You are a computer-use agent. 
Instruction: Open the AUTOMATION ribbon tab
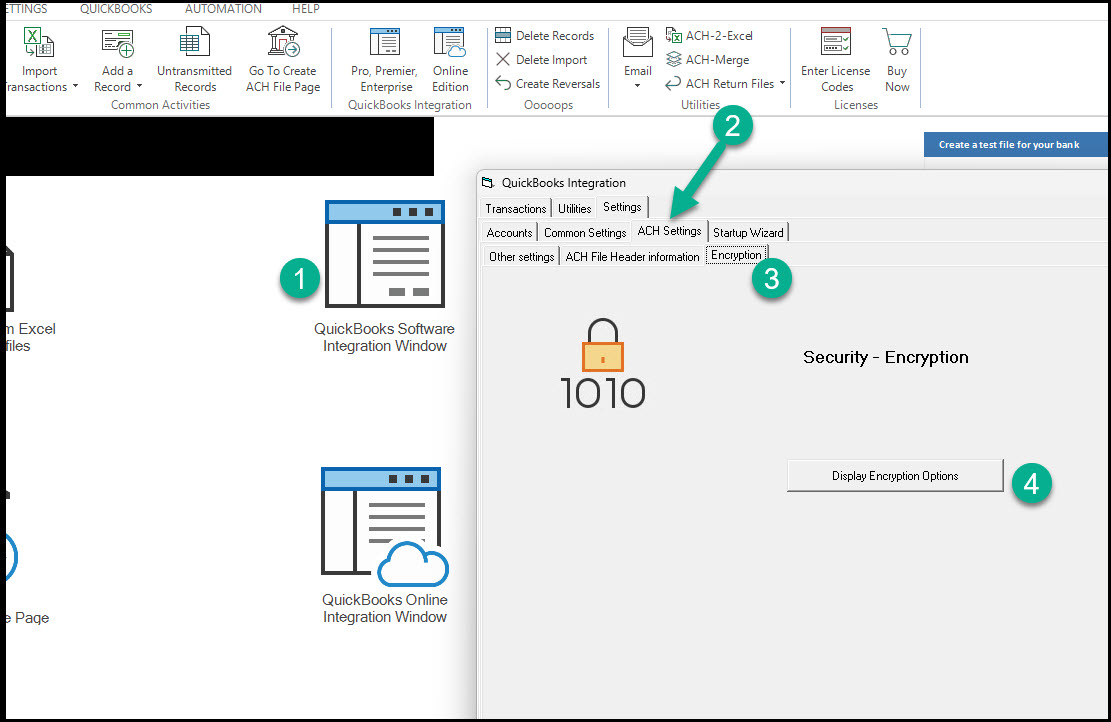point(223,9)
